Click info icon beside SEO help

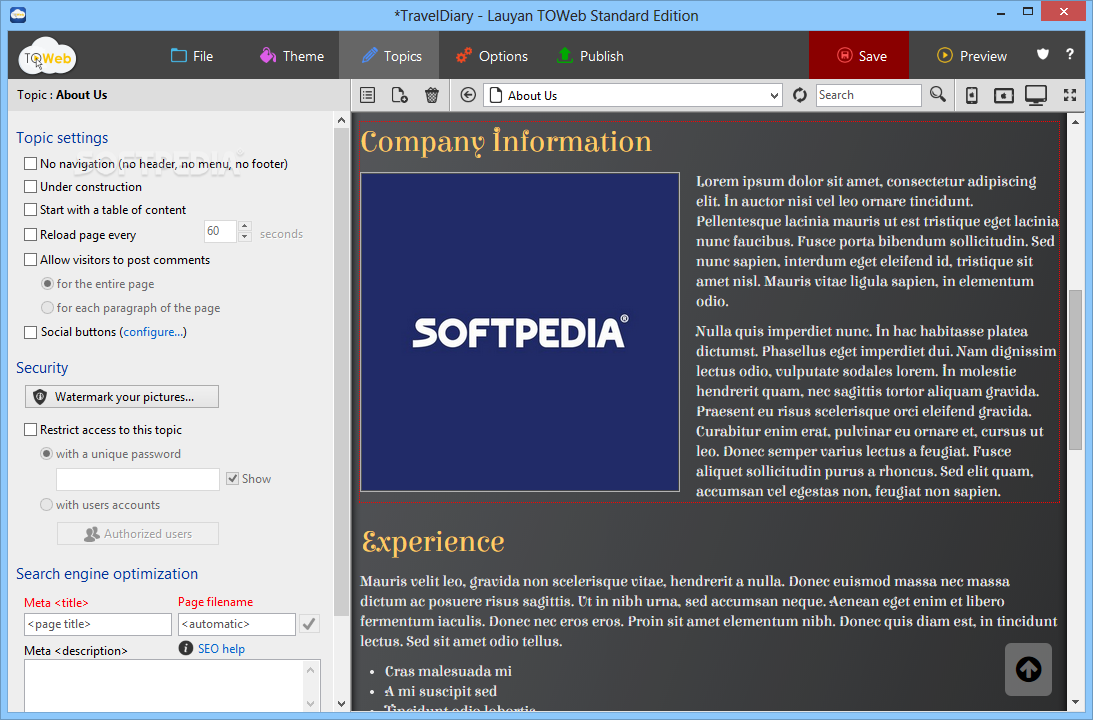(x=185, y=648)
